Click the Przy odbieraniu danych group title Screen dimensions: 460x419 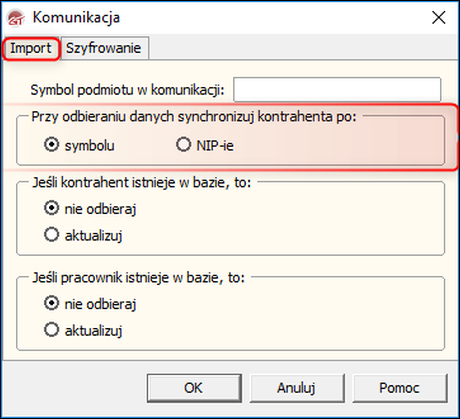tap(194, 117)
